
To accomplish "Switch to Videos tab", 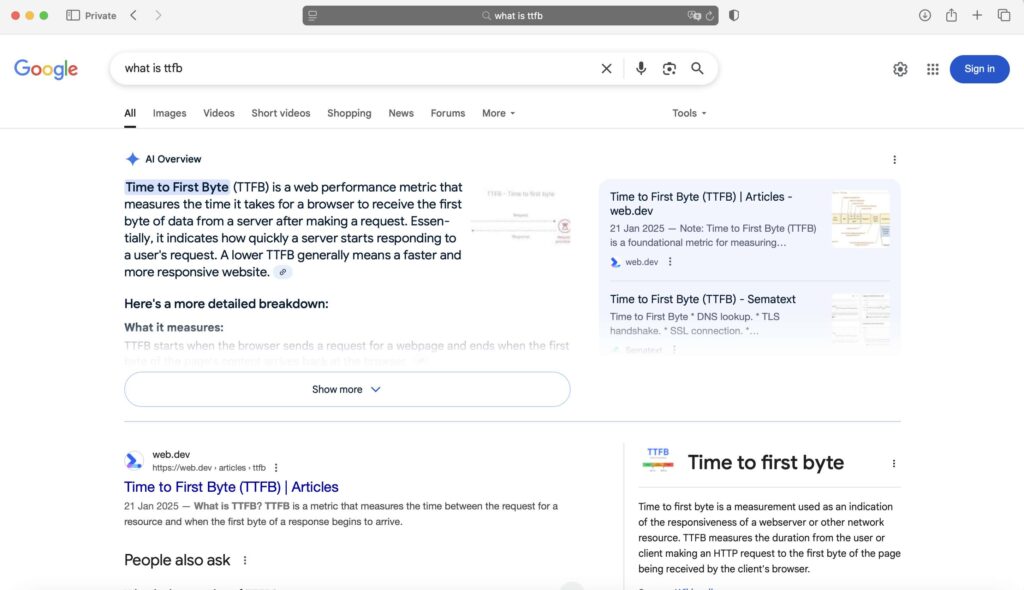I will 218,113.
